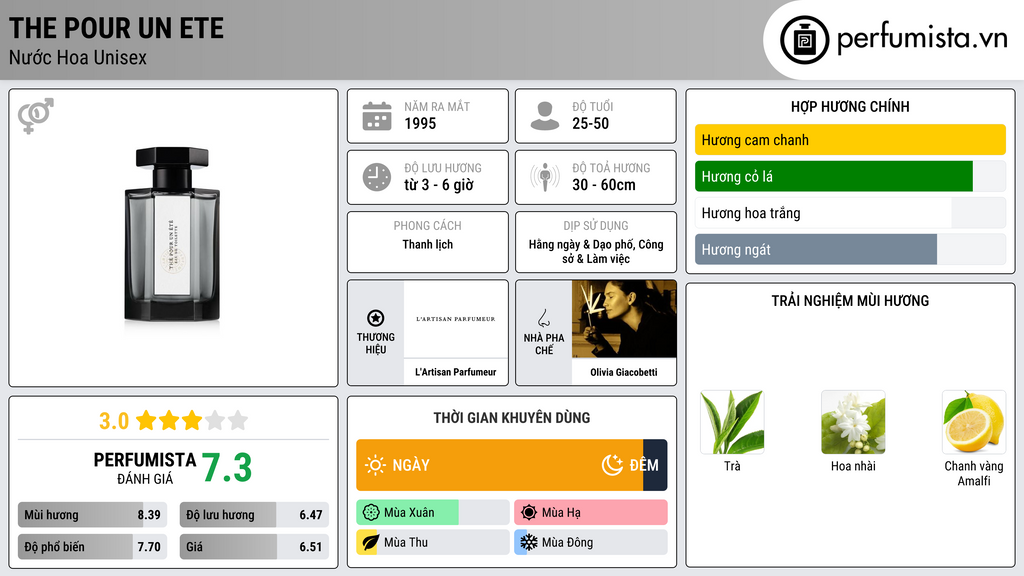This screenshot has height=576, width=1024.
Task: Click the green Hương cỏ lá bar
Action: coord(834,176)
